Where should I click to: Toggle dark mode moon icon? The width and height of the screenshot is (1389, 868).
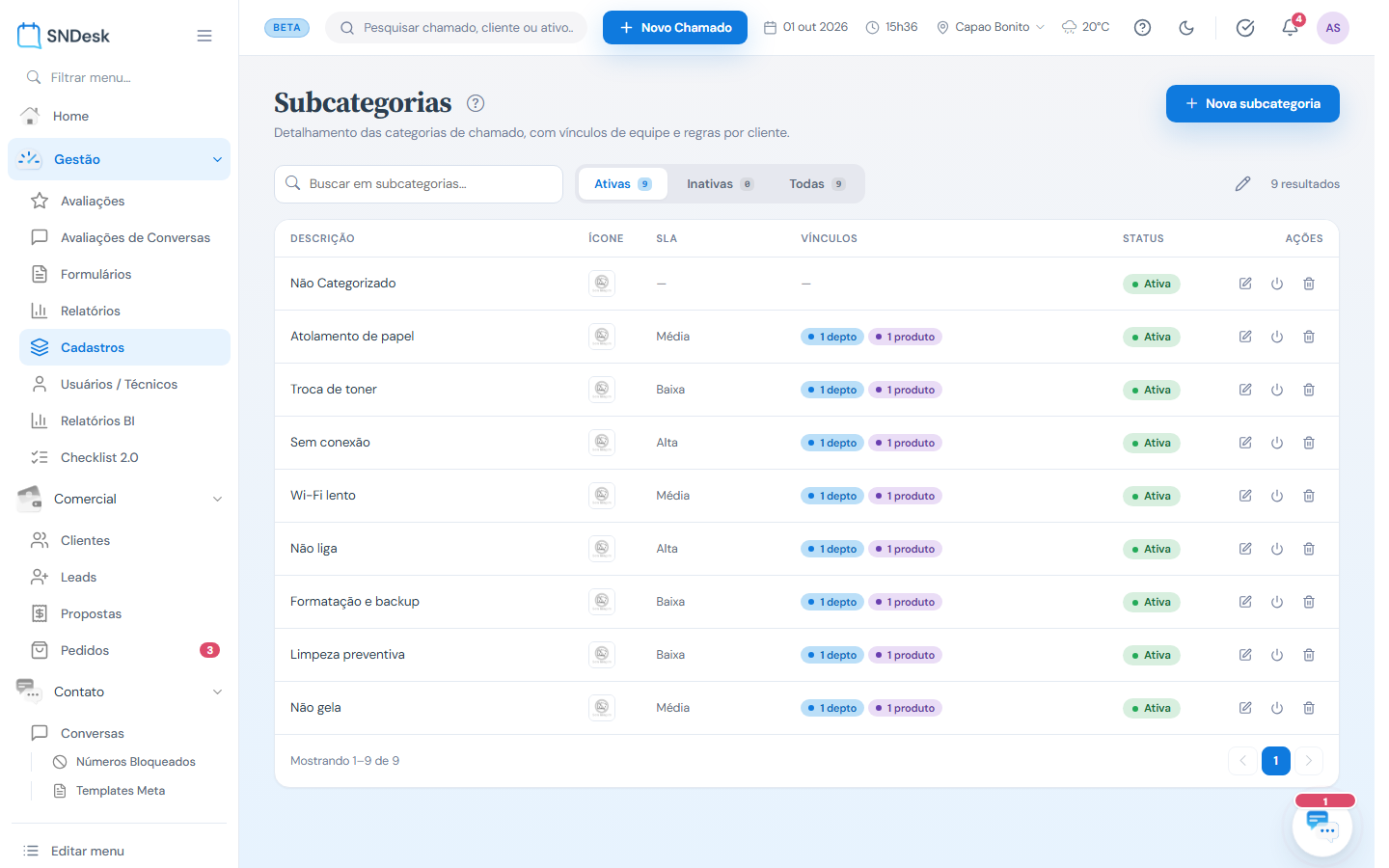click(x=1186, y=28)
